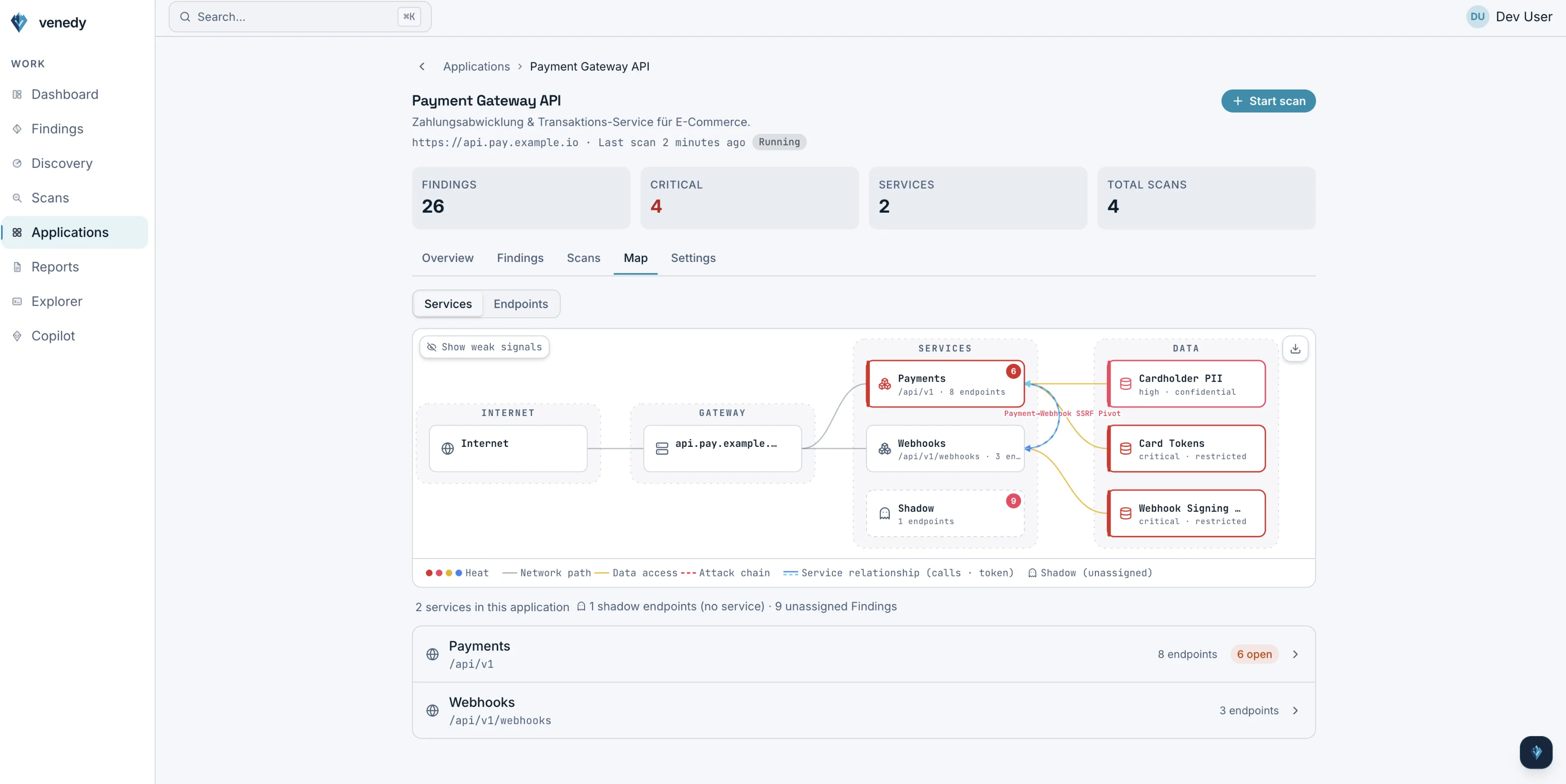Click the Shadow (unassigned) legend entry

(x=1090, y=573)
